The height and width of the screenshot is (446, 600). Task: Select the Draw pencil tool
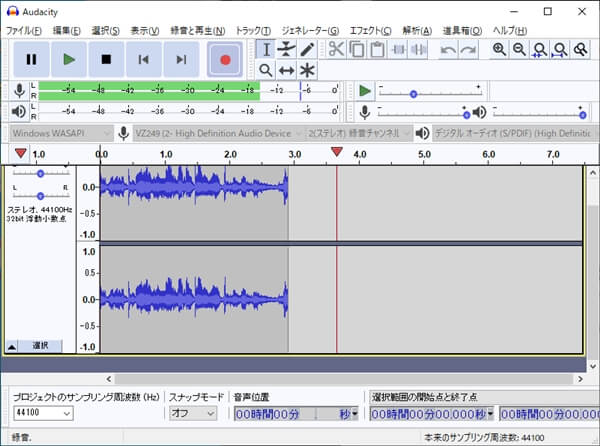pos(307,49)
